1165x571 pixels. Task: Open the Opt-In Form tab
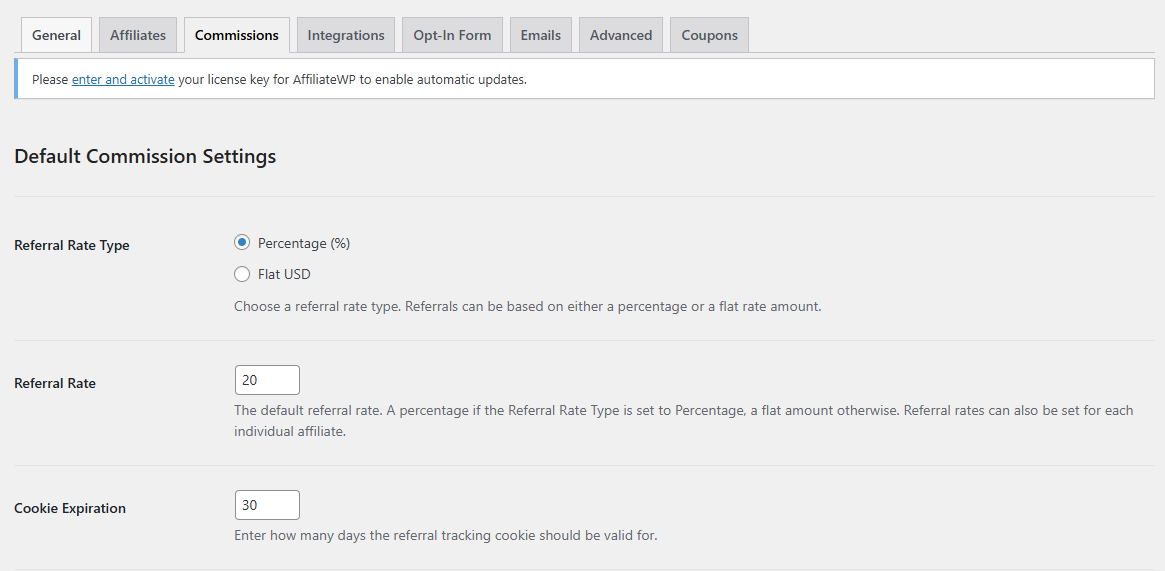[x=452, y=35]
